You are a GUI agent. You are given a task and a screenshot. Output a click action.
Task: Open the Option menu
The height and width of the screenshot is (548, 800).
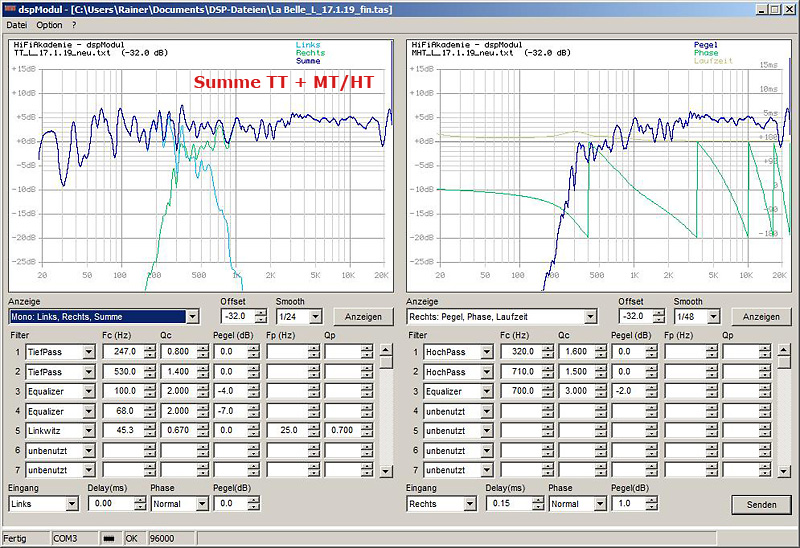pyautogui.click(x=49, y=24)
